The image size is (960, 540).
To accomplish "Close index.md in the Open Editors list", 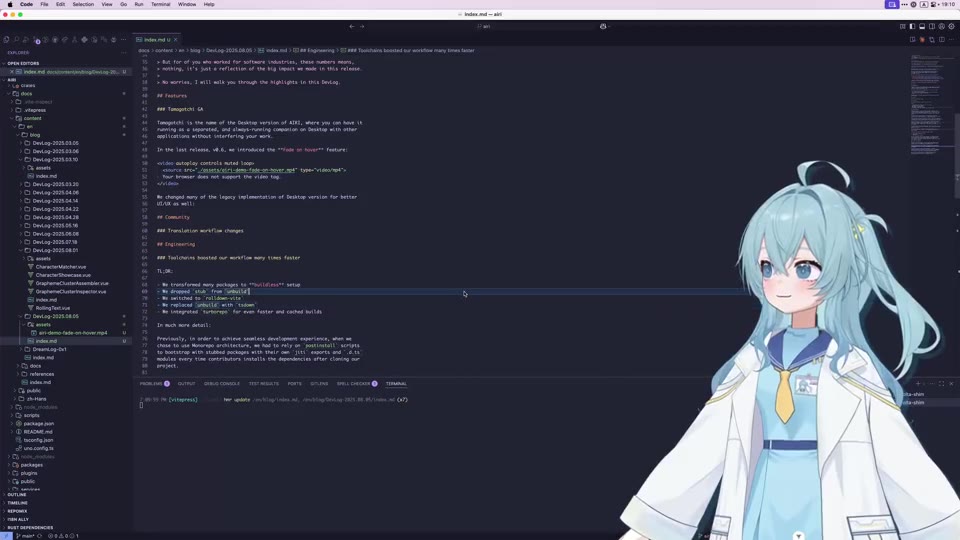I will pos(12,72).
